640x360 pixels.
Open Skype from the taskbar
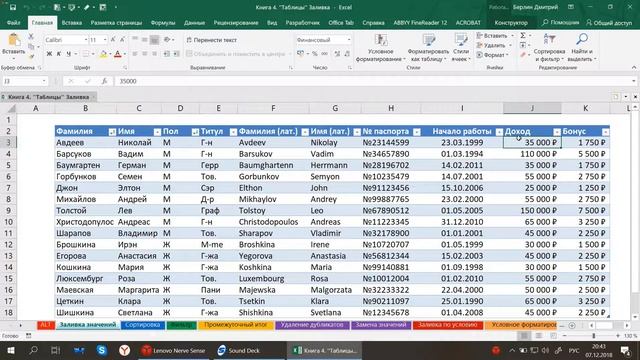pos(102,351)
